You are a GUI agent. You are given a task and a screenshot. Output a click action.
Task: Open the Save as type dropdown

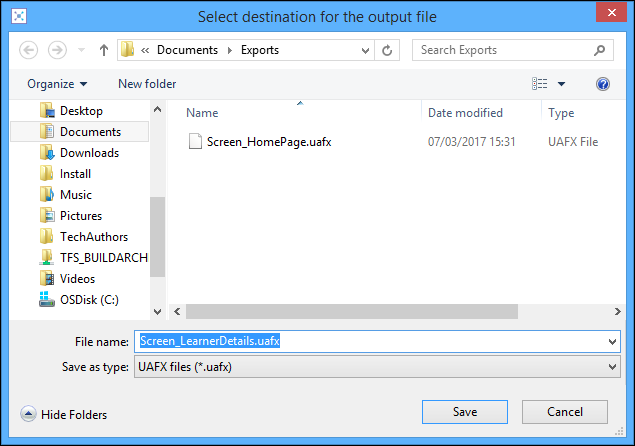coord(377,367)
